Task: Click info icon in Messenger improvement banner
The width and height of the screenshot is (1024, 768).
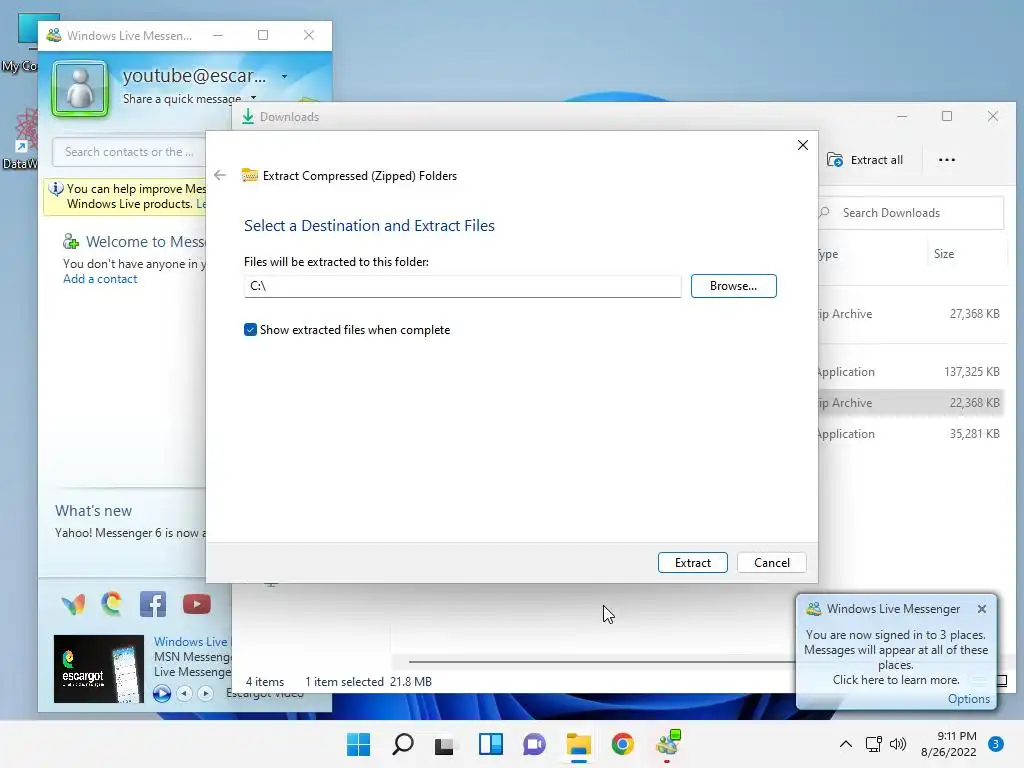Action: (56, 189)
